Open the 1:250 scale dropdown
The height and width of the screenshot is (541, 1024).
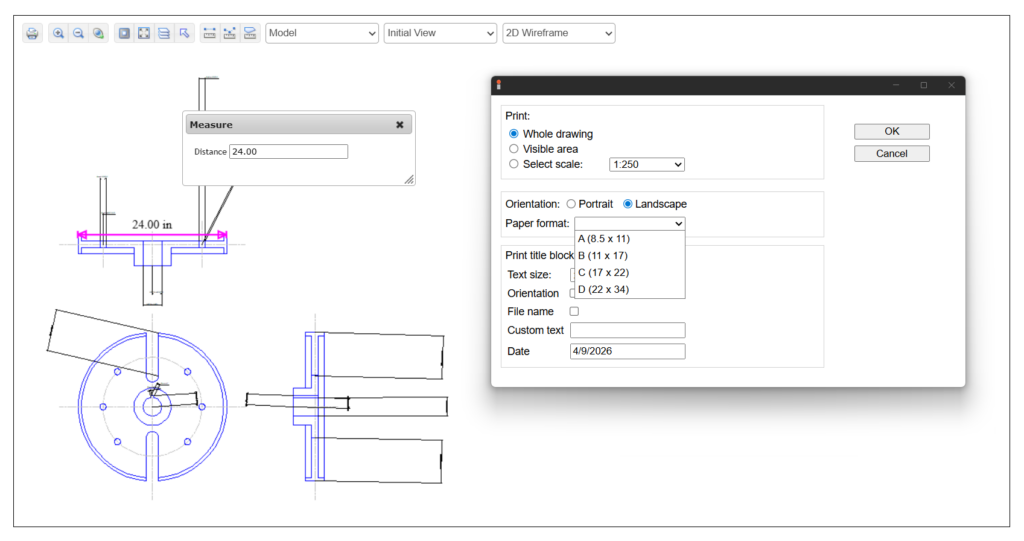647,165
